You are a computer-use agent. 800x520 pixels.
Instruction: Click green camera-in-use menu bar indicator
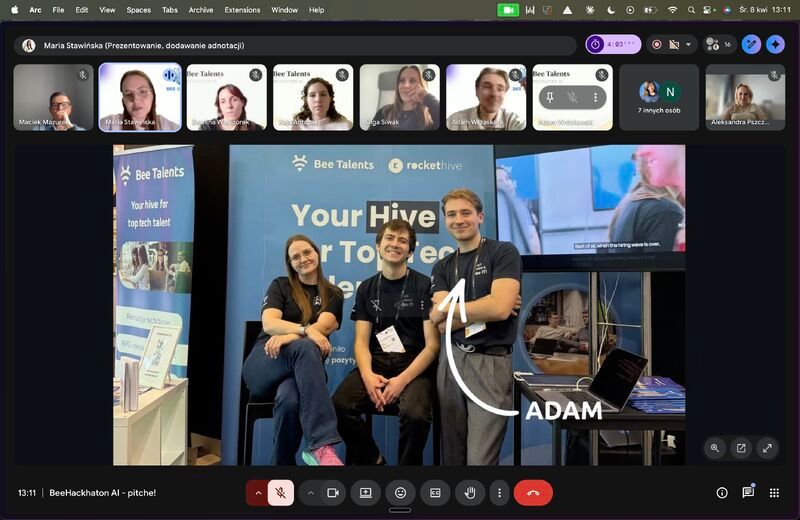pos(508,10)
